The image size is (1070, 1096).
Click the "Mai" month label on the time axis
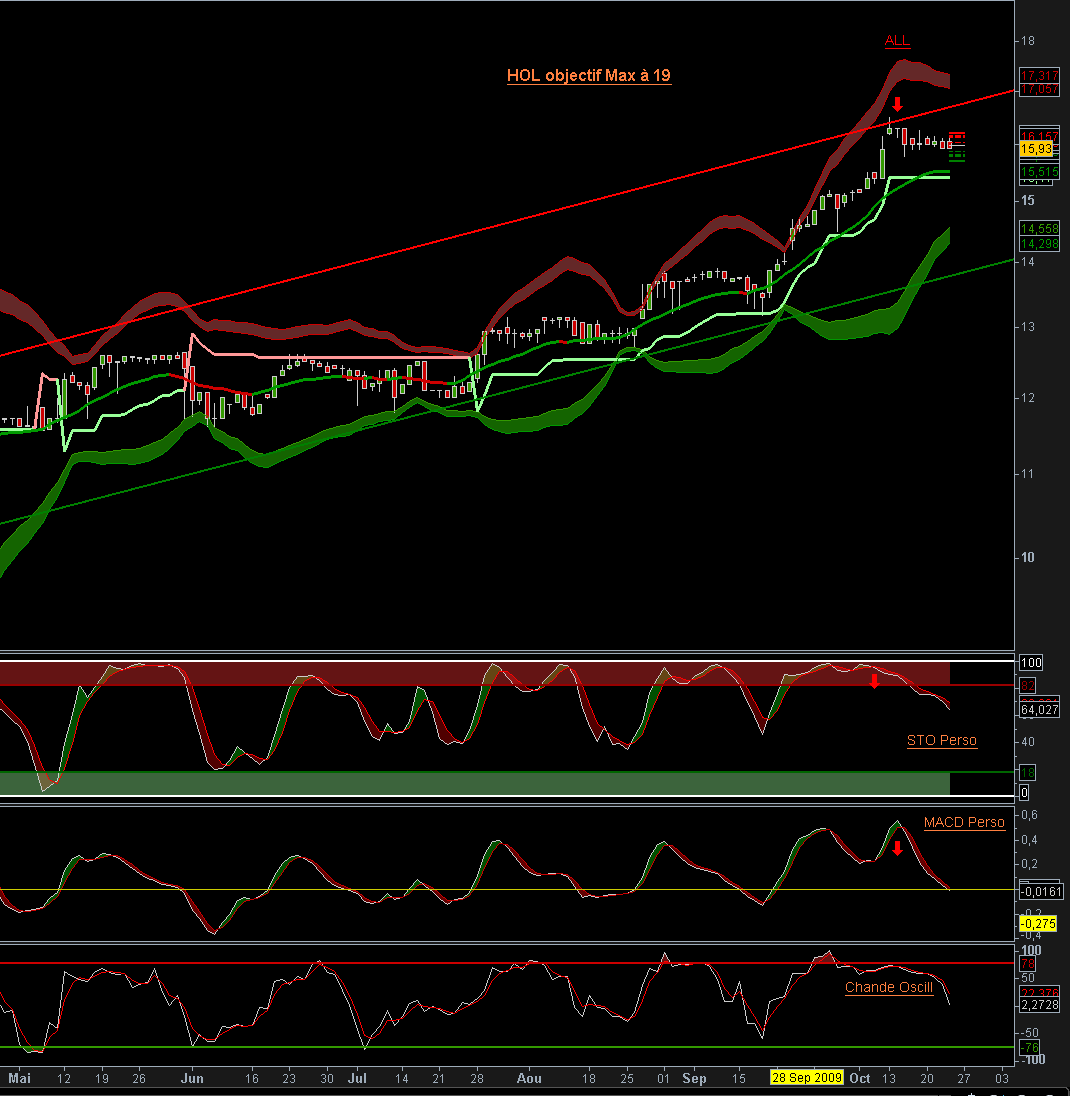(x=20, y=1079)
